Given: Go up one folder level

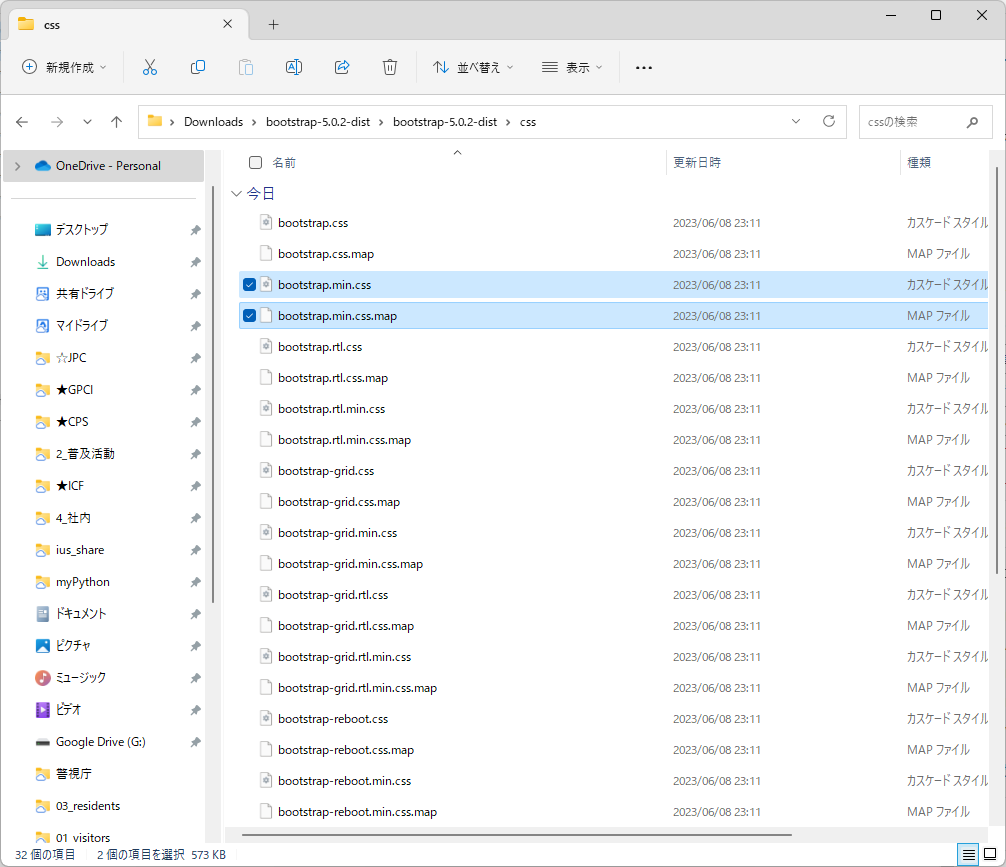Looking at the screenshot, I should pyautogui.click(x=116, y=122).
